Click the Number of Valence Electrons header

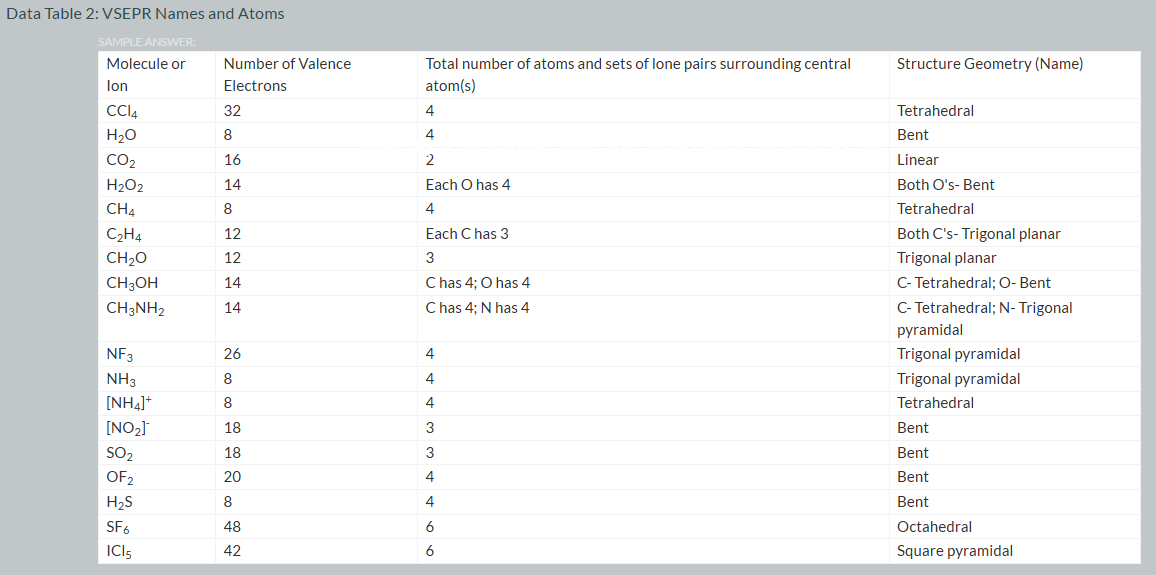287,74
